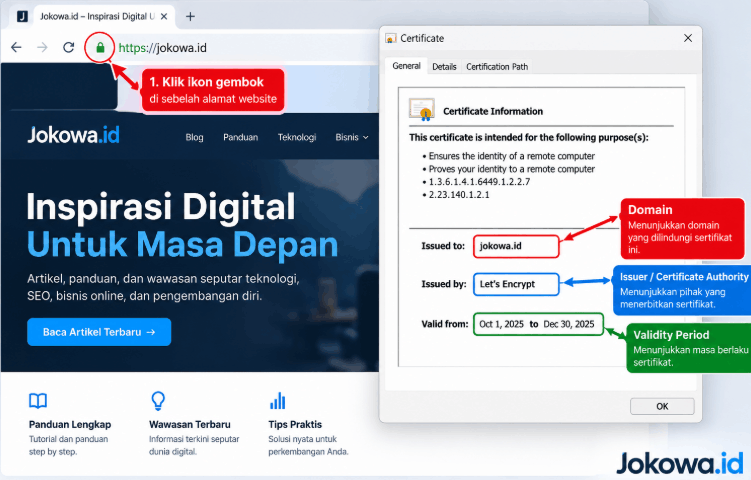The height and width of the screenshot is (480, 751).
Task: Click the Jokowa.id logo in site header
Action: click(73, 135)
